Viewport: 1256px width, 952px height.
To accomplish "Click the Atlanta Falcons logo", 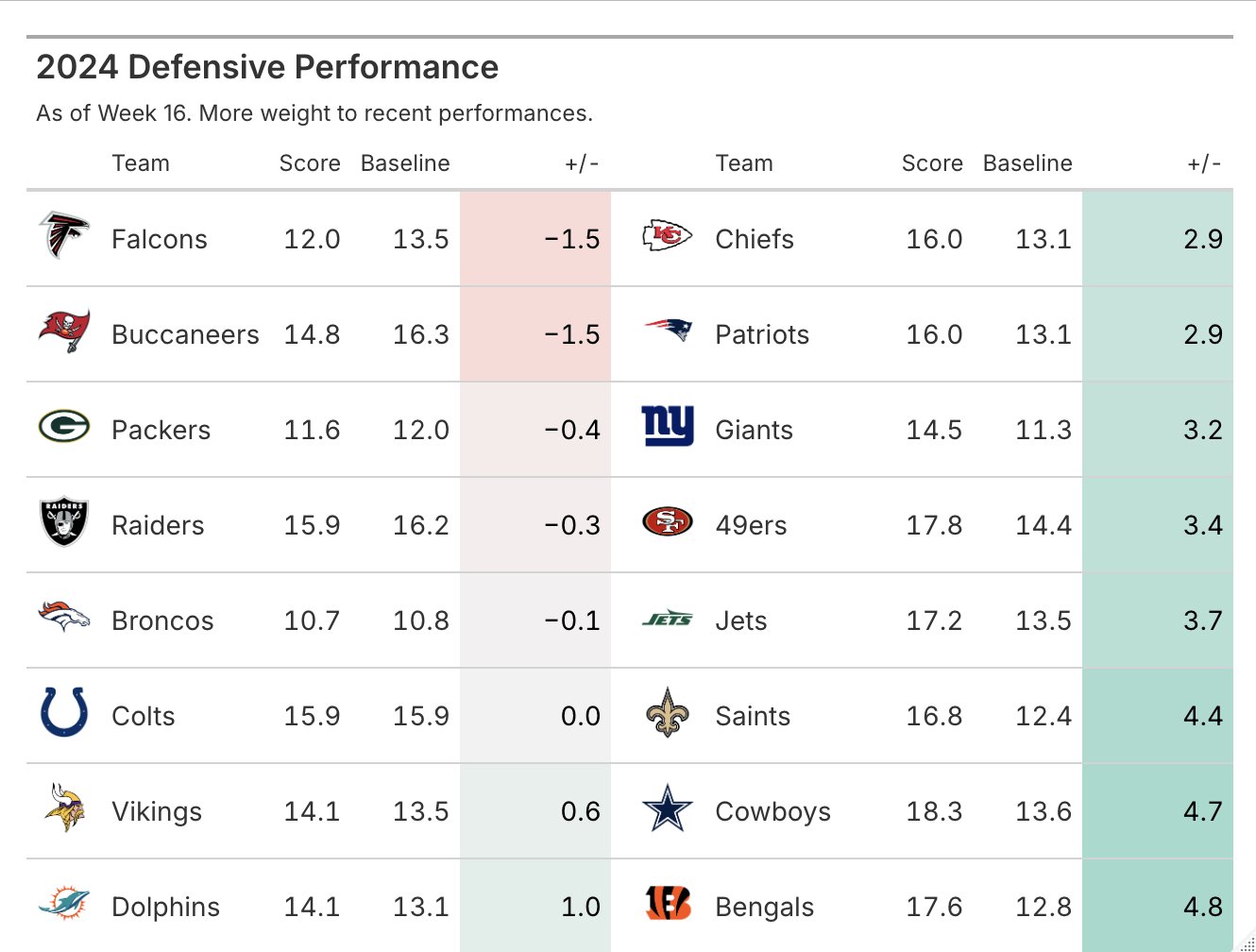I will pyautogui.click(x=63, y=236).
